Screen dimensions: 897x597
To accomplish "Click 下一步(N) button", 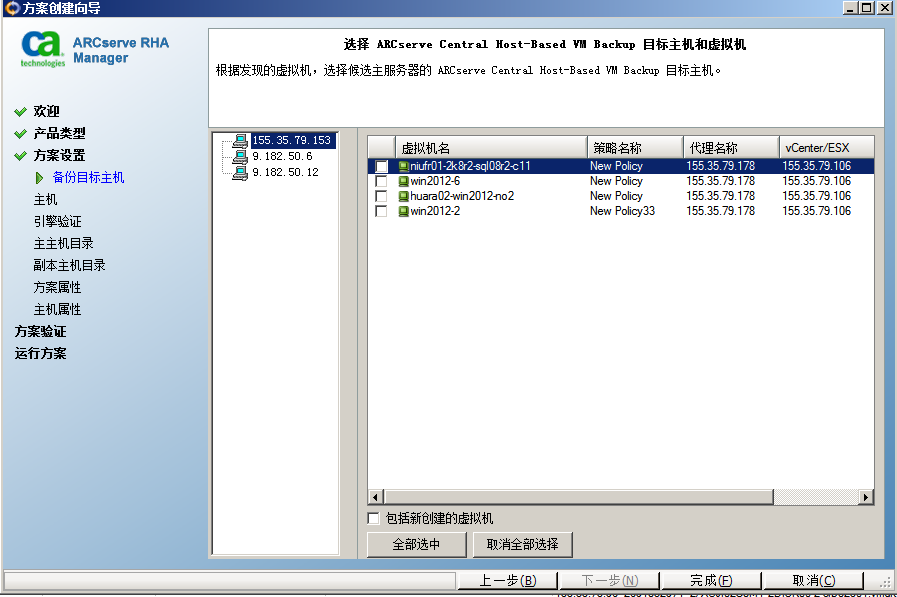I will pos(610,580).
